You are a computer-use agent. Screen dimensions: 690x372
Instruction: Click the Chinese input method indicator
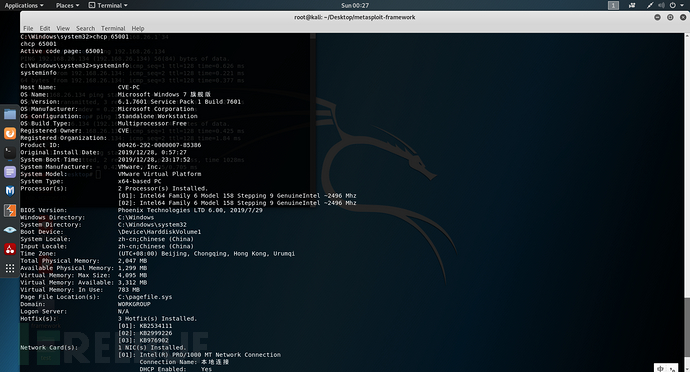tap(660, 368)
